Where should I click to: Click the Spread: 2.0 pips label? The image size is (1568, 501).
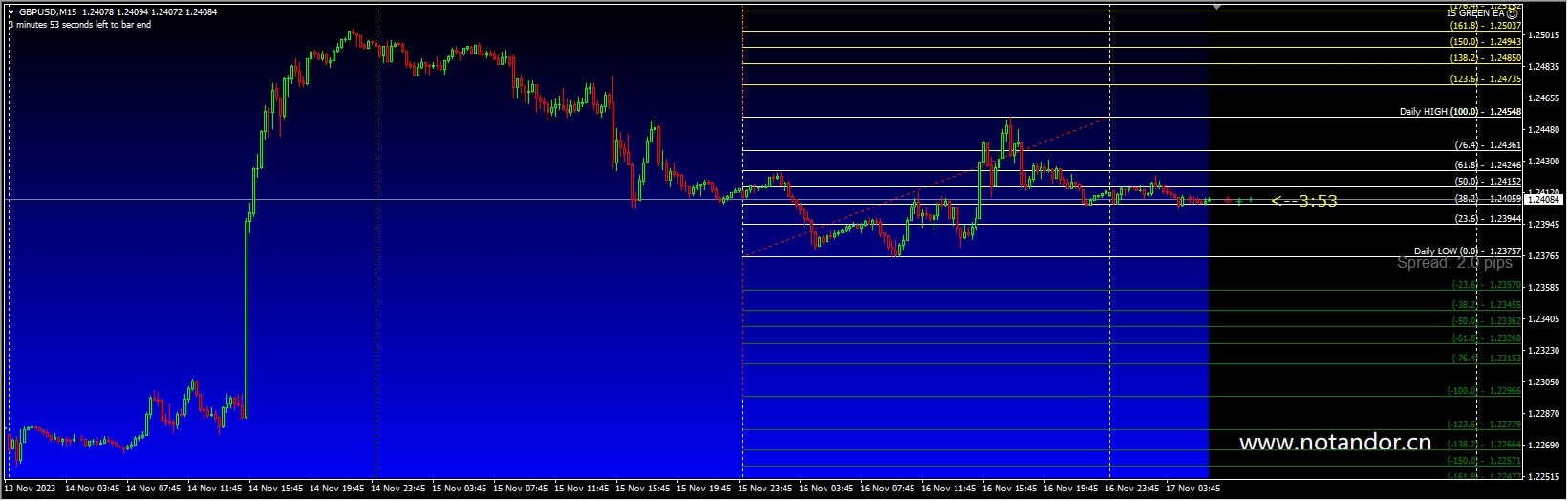pyautogui.click(x=1454, y=262)
